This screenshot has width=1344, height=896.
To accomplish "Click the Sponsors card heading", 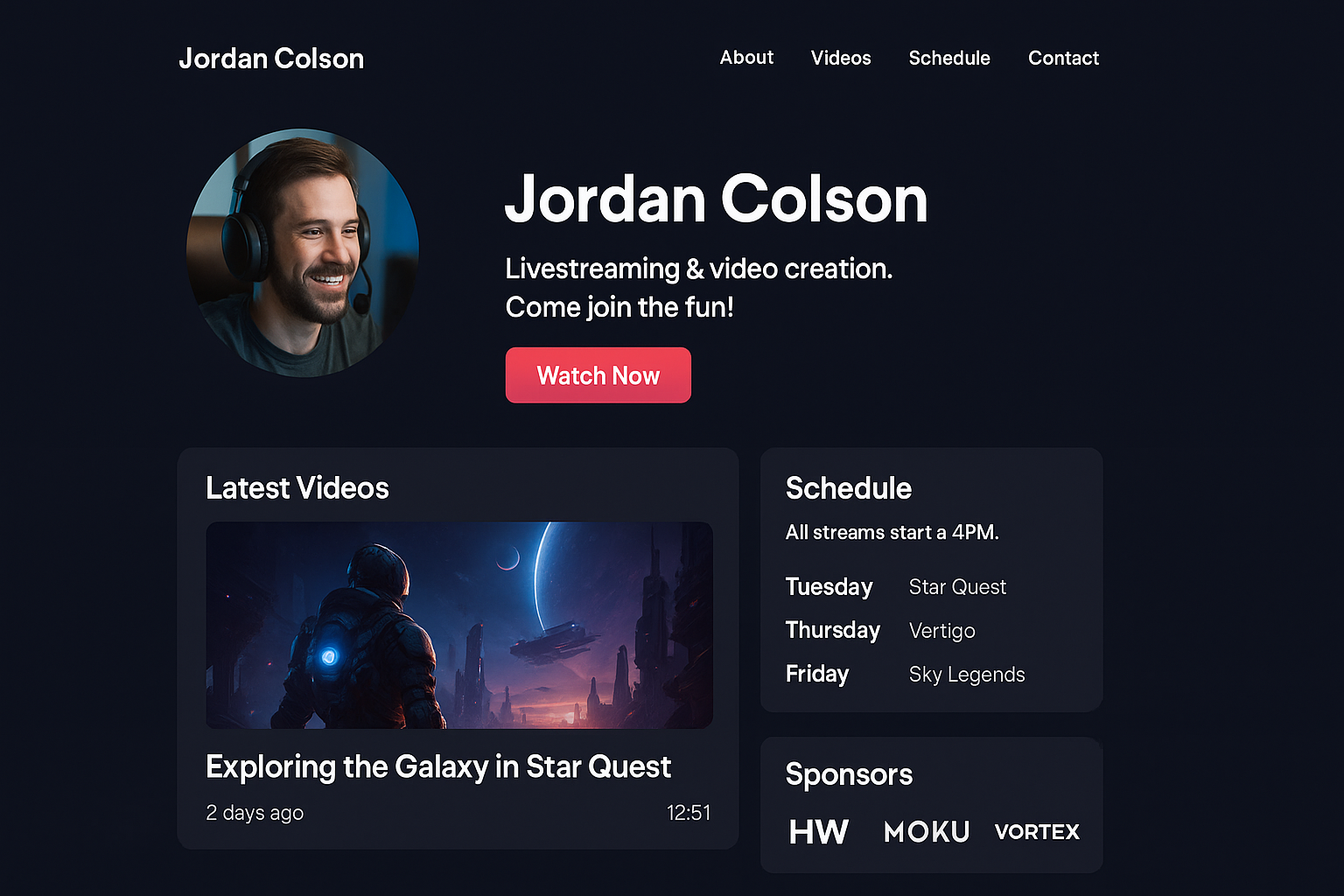I will (849, 774).
